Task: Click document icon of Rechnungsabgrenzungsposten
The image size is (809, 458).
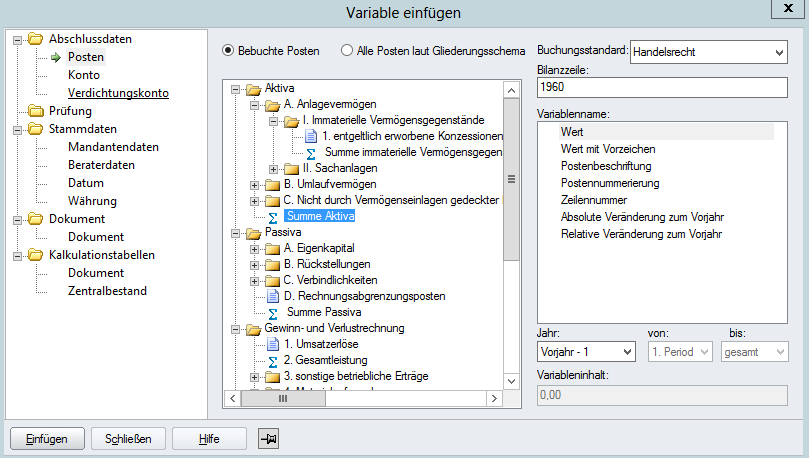Action: pyautogui.click(x=273, y=296)
